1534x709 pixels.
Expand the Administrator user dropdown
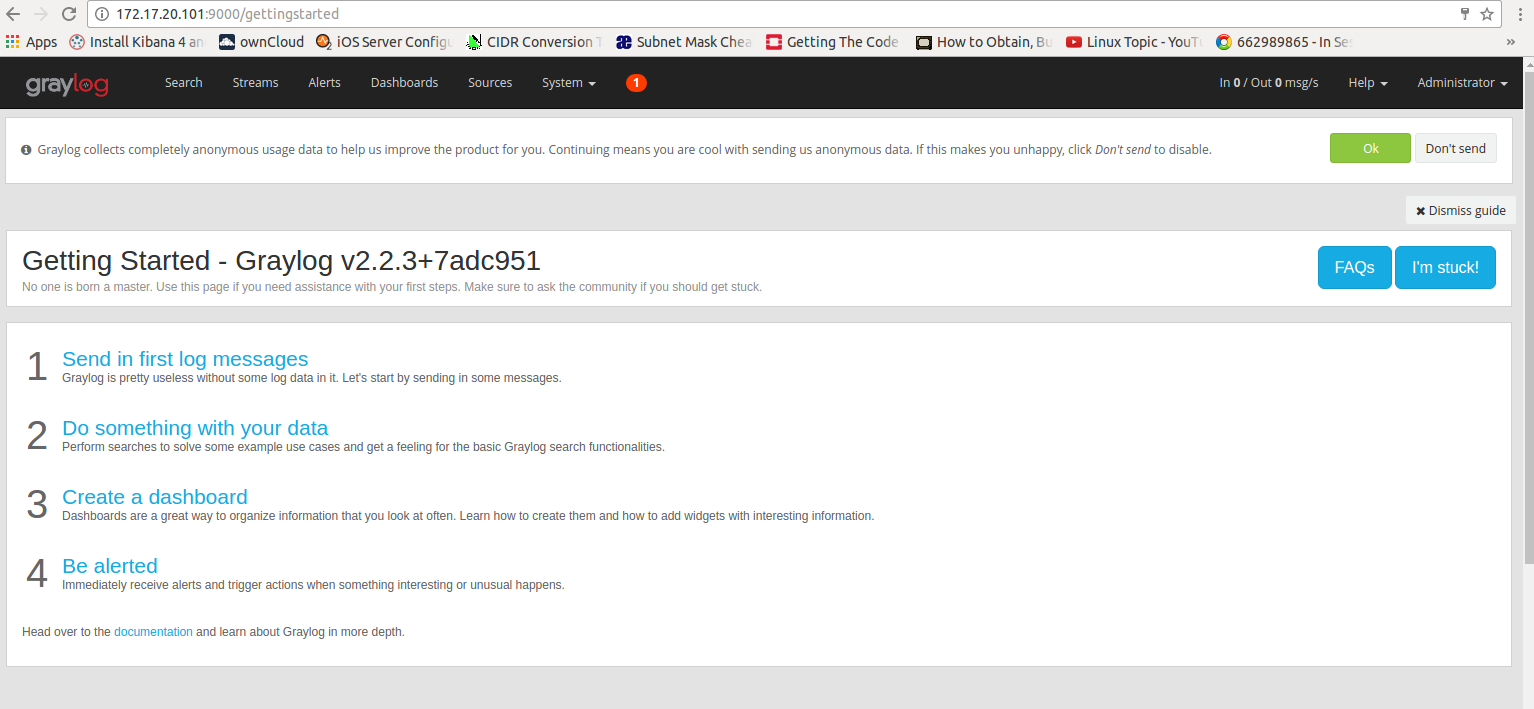tap(1462, 83)
